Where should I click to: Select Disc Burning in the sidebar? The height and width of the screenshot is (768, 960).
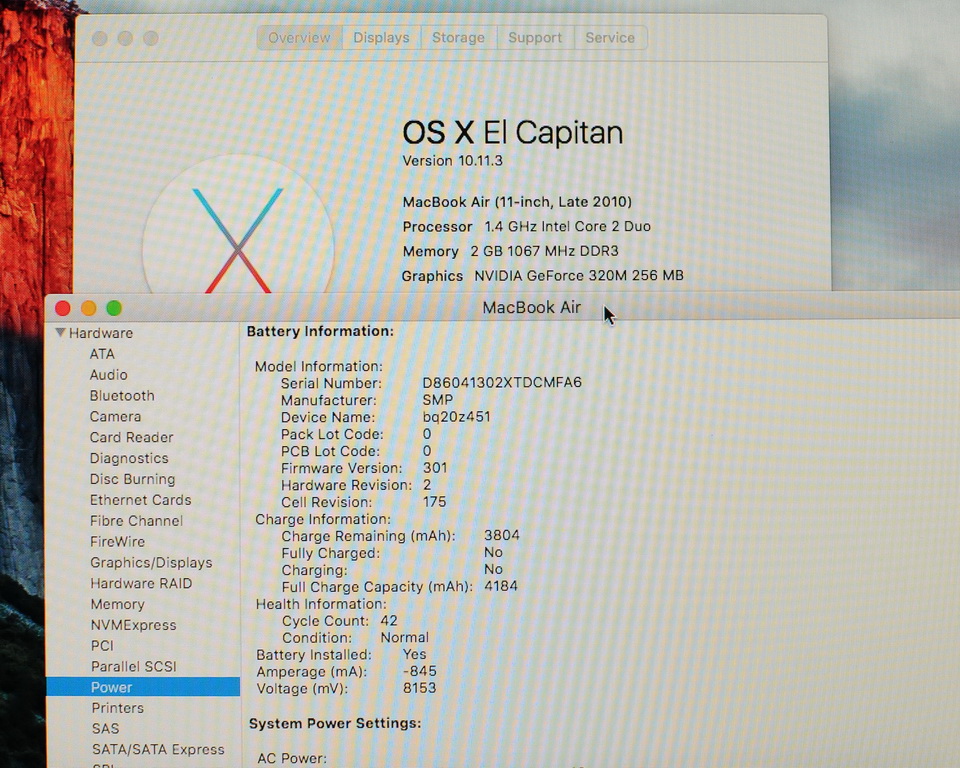click(132, 479)
